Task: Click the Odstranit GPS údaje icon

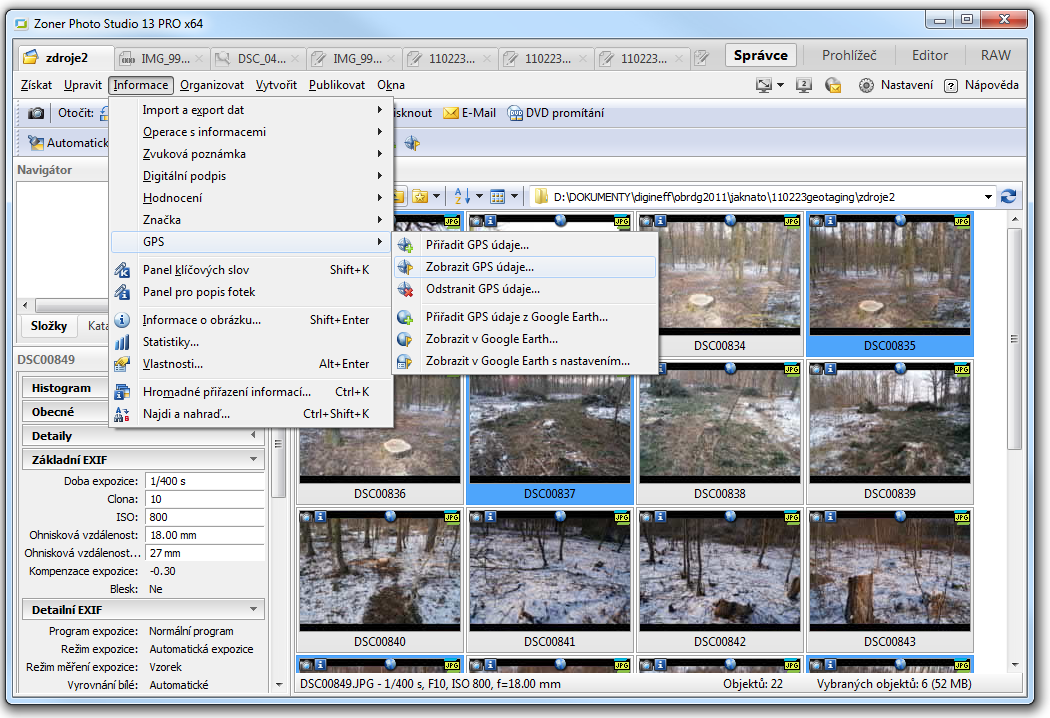Action: [x=405, y=289]
